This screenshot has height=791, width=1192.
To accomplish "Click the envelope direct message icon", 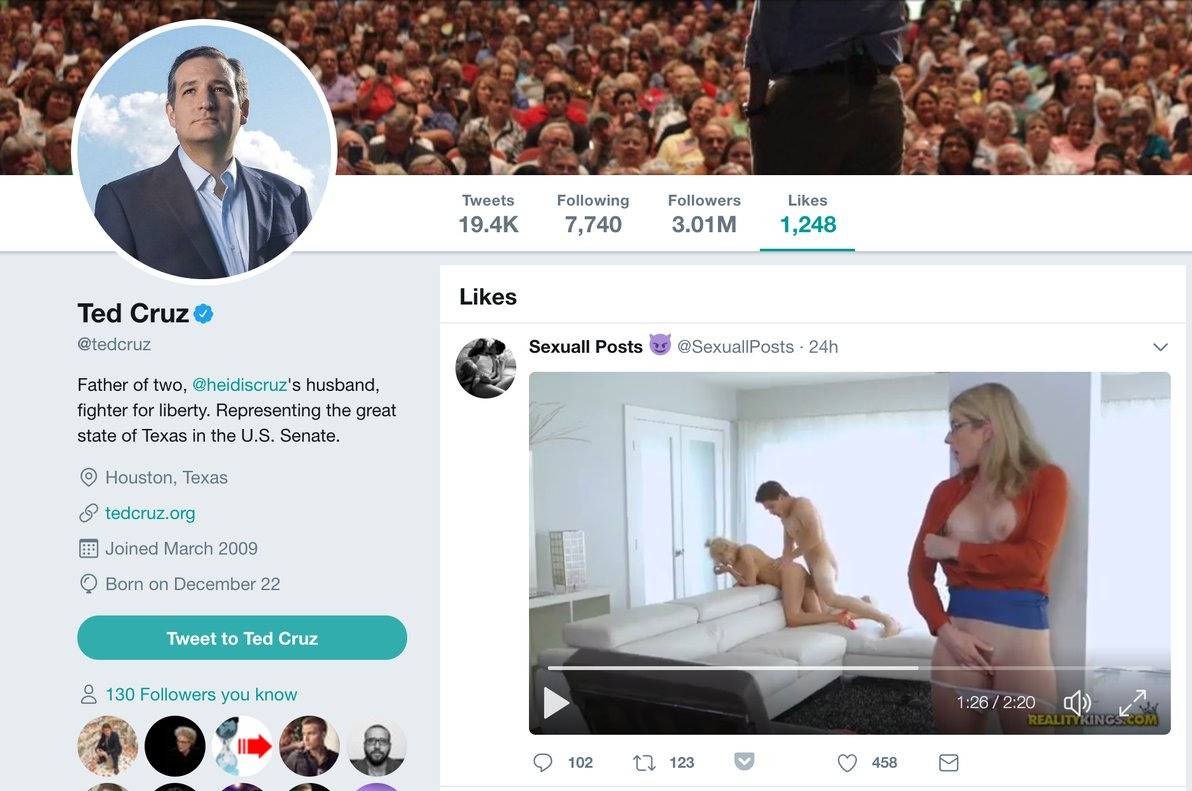I will click(949, 763).
